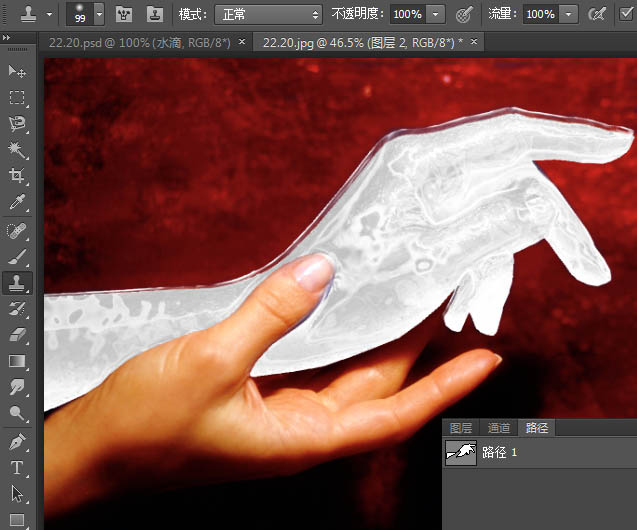Switch to the 路径 panel tab
Viewport: 637px width, 530px height.
537,428
